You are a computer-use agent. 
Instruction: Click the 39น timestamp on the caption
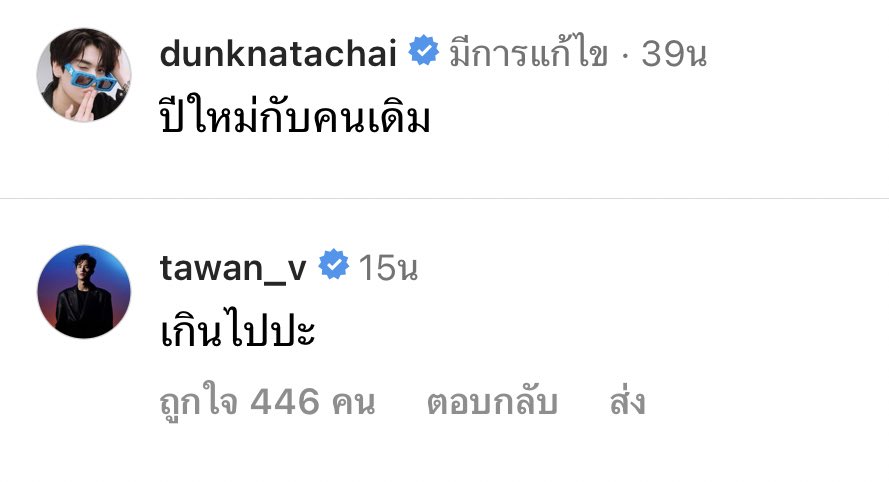pyautogui.click(x=674, y=53)
